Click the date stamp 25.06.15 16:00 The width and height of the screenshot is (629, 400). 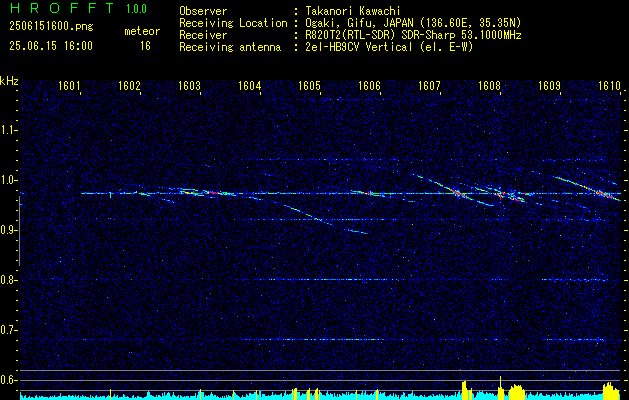pyautogui.click(x=51, y=46)
